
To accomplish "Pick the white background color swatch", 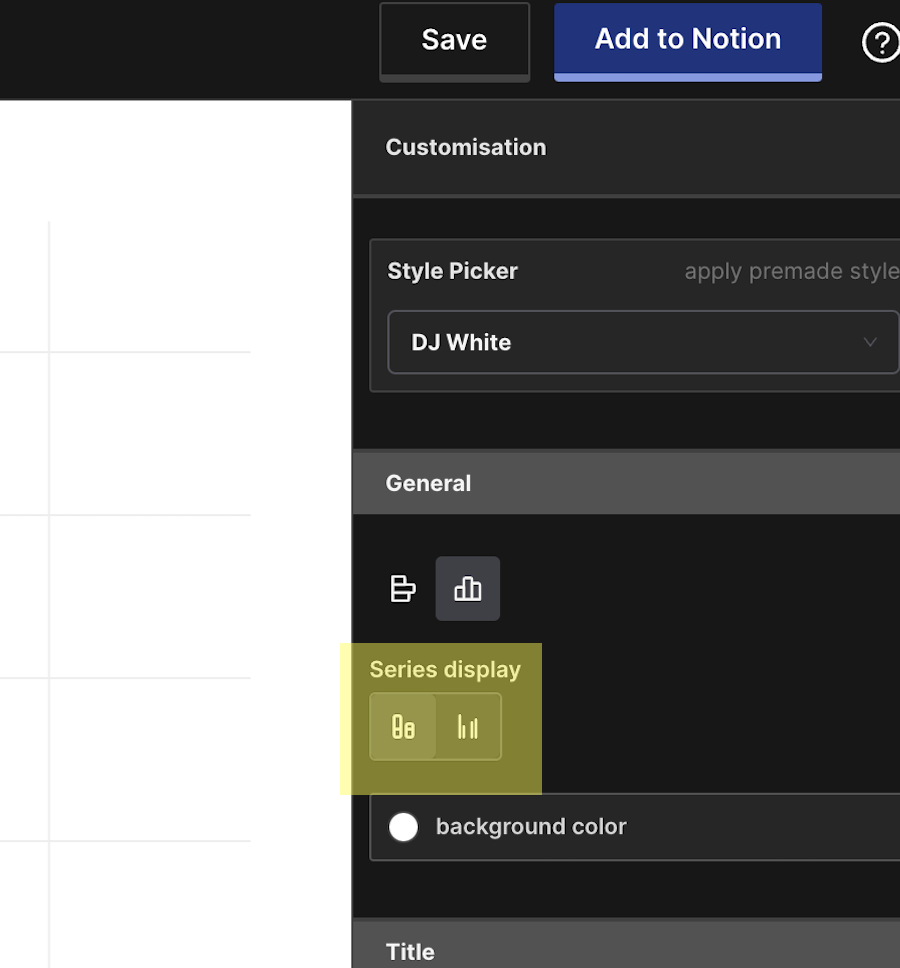I will coord(404,827).
